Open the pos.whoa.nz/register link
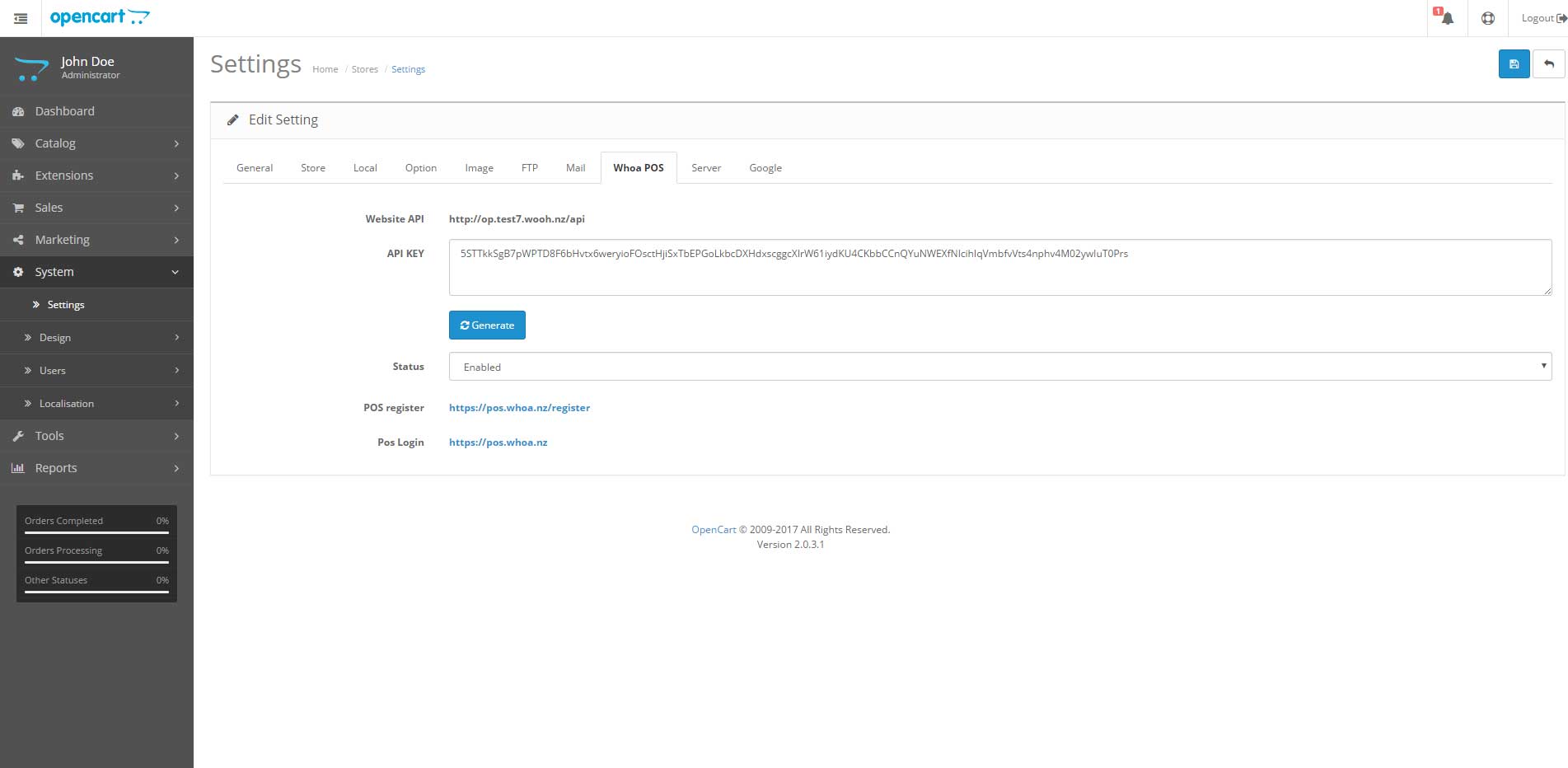Viewport: 1568px width, 768px height. tap(519, 407)
